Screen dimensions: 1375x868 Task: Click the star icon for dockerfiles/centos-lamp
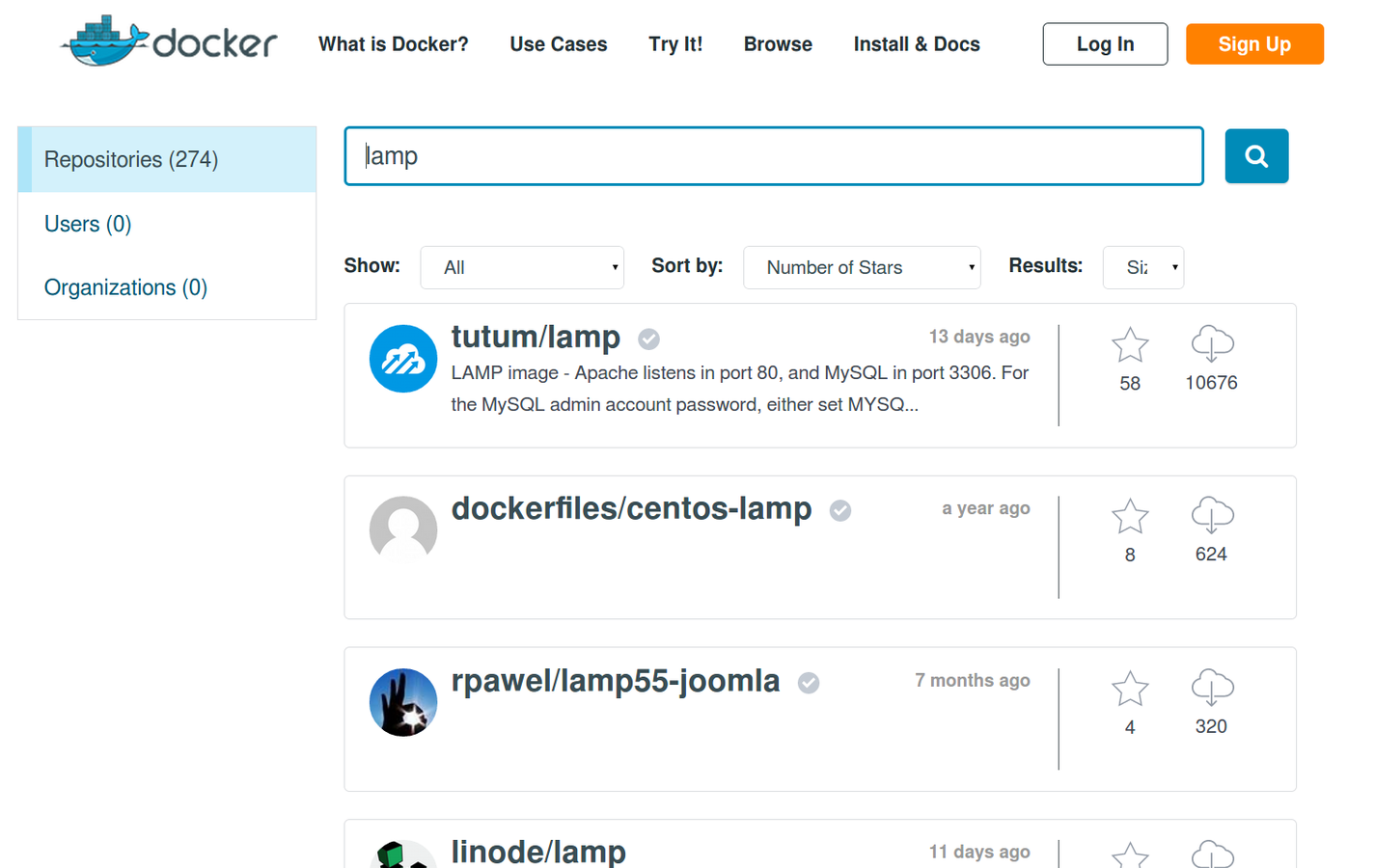(1130, 516)
